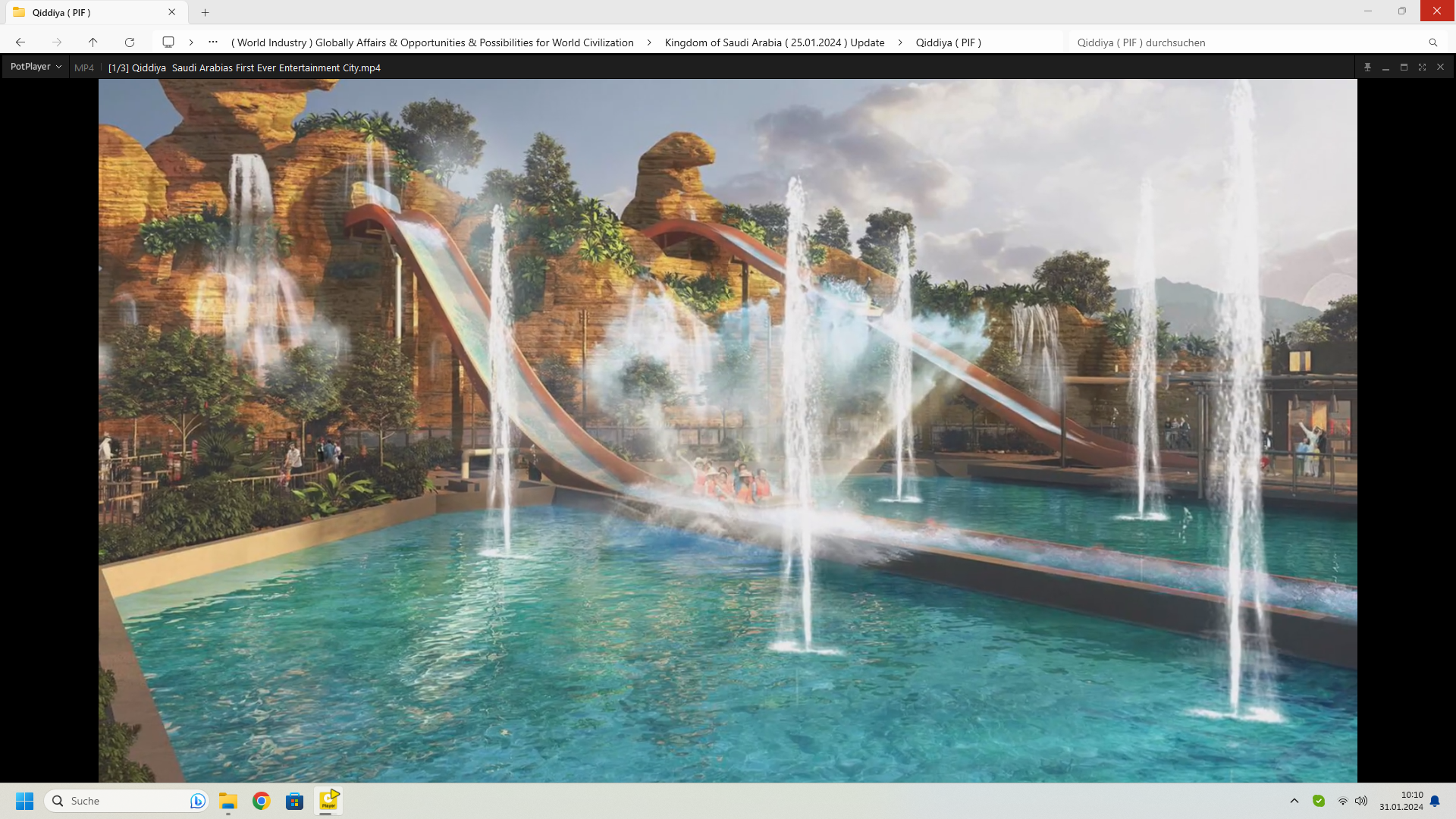Add a new File Explorer tab
The image size is (1456, 819).
point(205,12)
